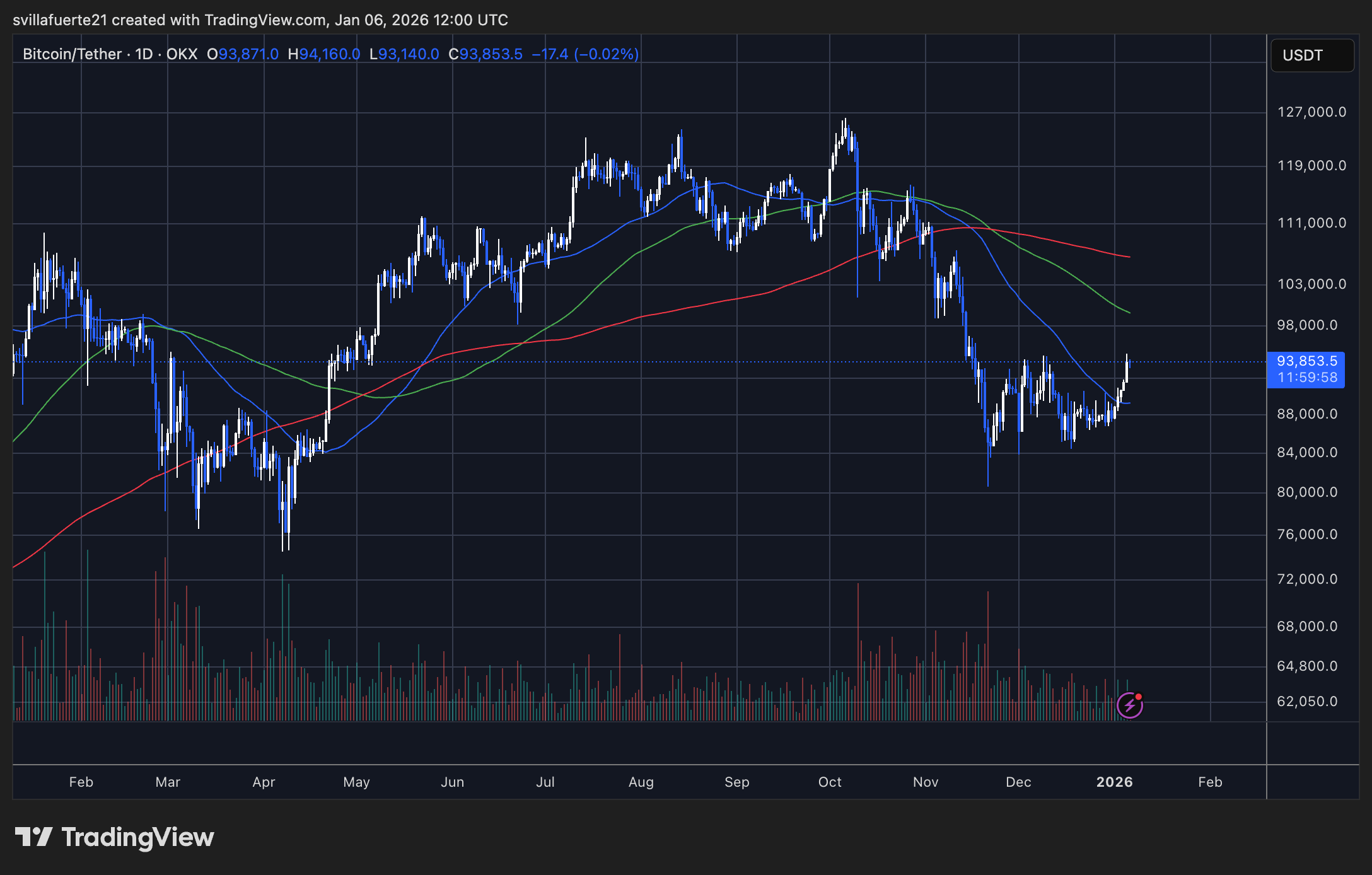This screenshot has width=1372, height=875.
Task: Click the 98,000.0 price scale label
Action: click(1306, 325)
